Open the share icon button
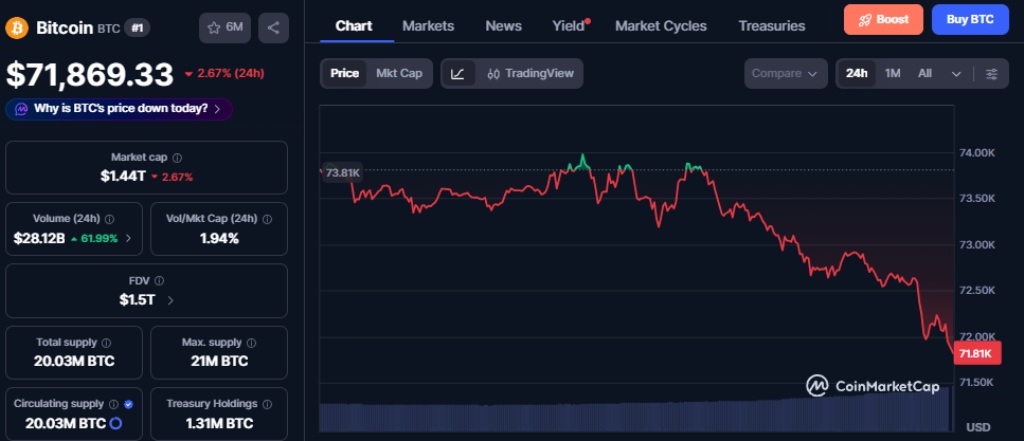Viewport: 1024px width, 441px height. (274, 28)
